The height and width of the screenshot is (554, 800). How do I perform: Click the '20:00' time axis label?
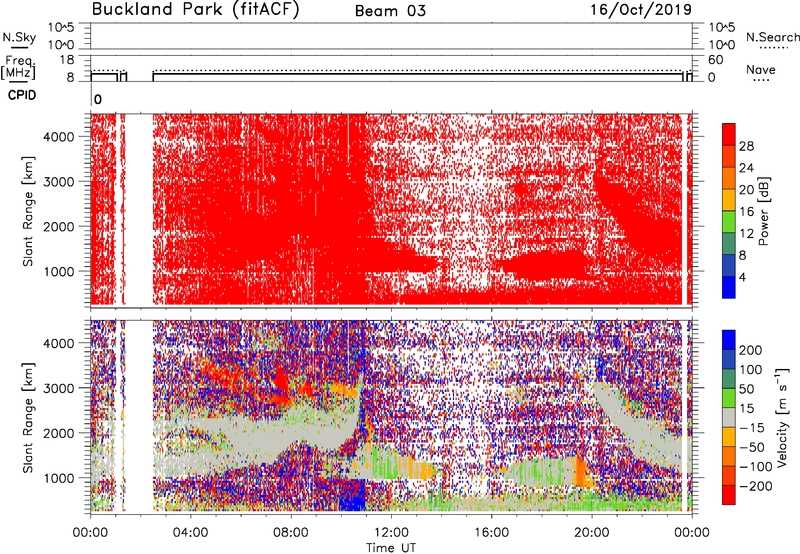click(591, 533)
